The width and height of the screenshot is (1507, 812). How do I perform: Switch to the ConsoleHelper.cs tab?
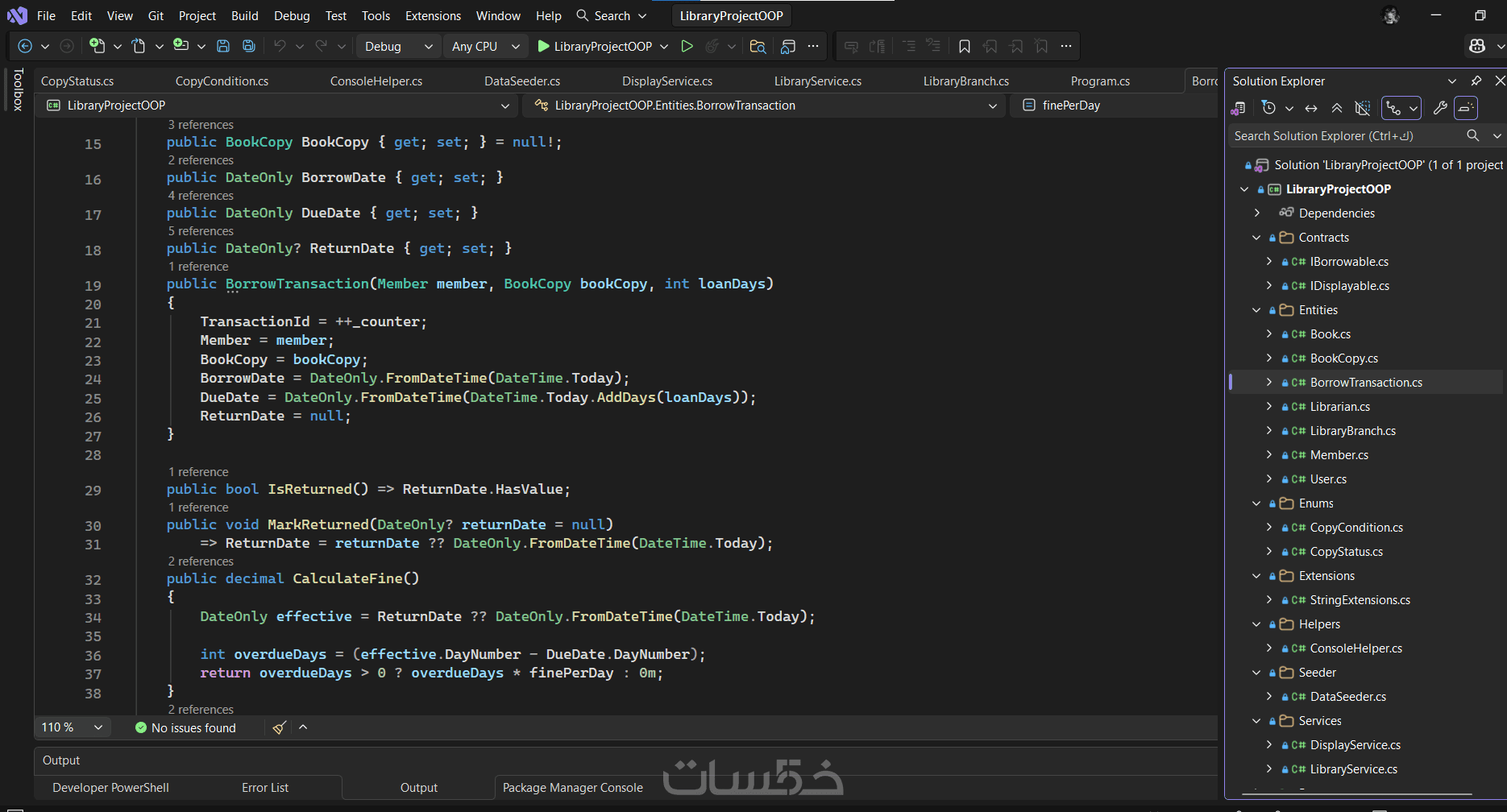[376, 81]
